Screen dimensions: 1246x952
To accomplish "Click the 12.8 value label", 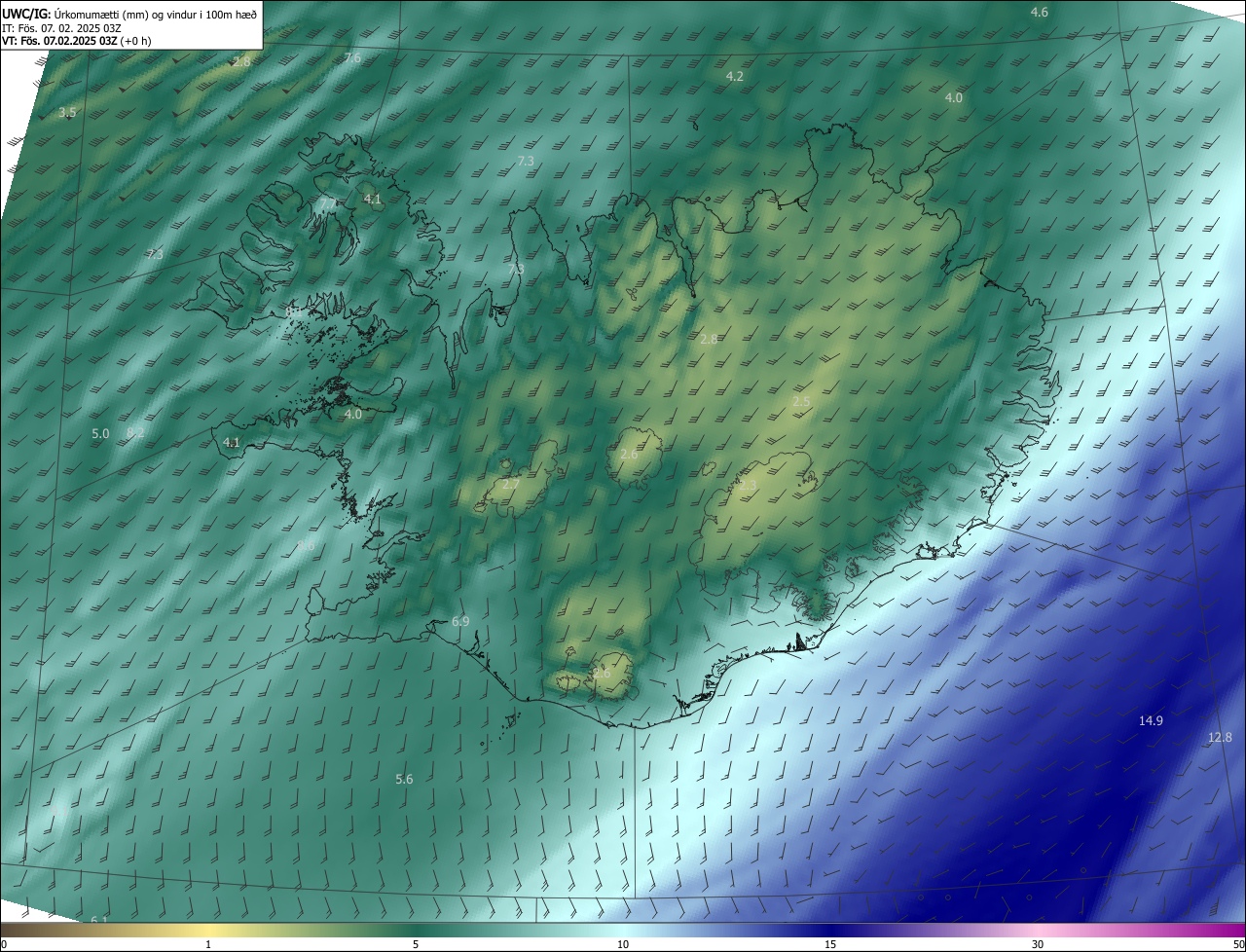I will 1220,737.
